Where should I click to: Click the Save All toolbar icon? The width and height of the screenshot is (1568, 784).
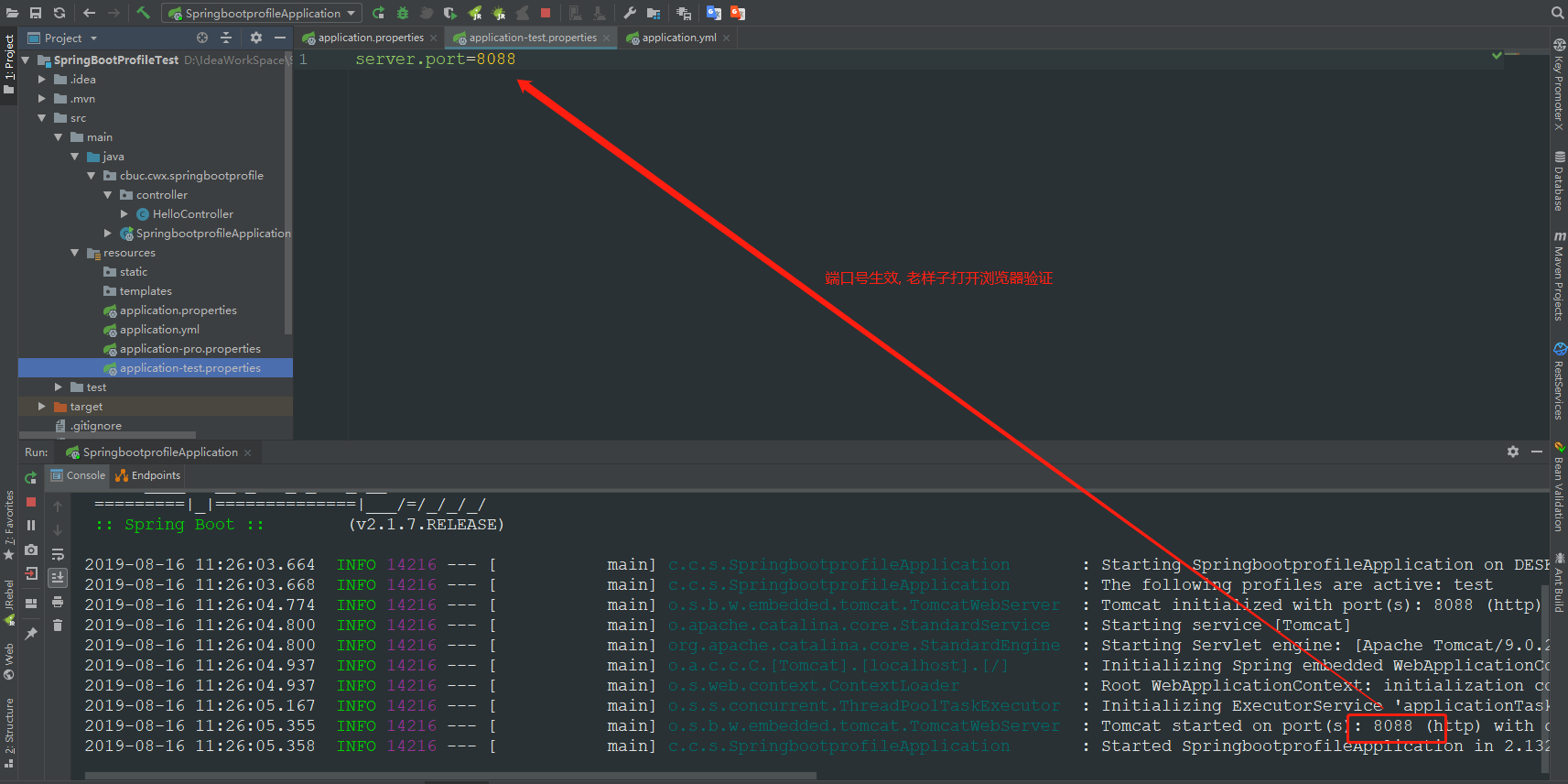pyautogui.click(x=36, y=13)
